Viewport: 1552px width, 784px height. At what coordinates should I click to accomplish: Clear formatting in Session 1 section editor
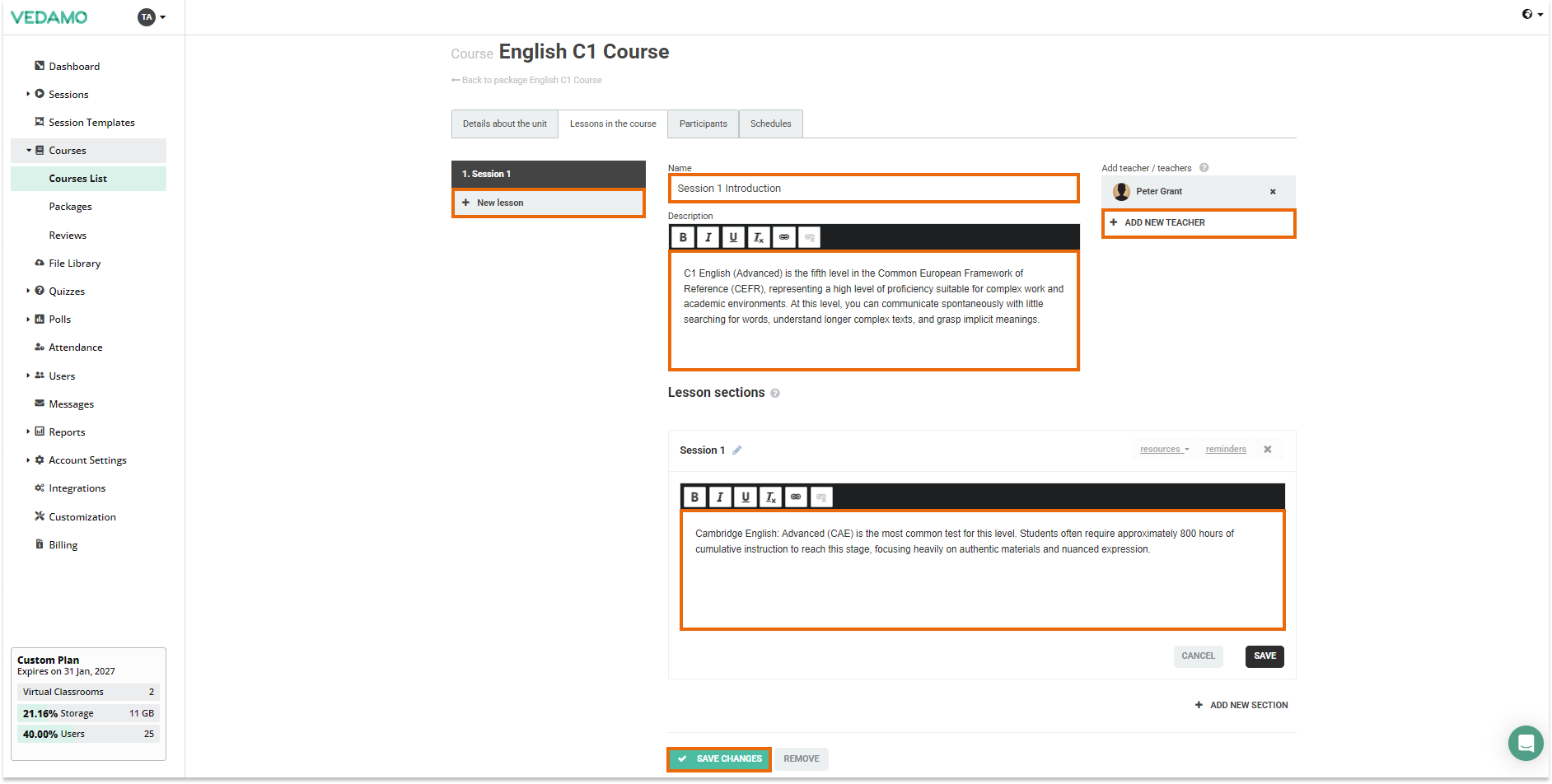[x=770, y=497]
